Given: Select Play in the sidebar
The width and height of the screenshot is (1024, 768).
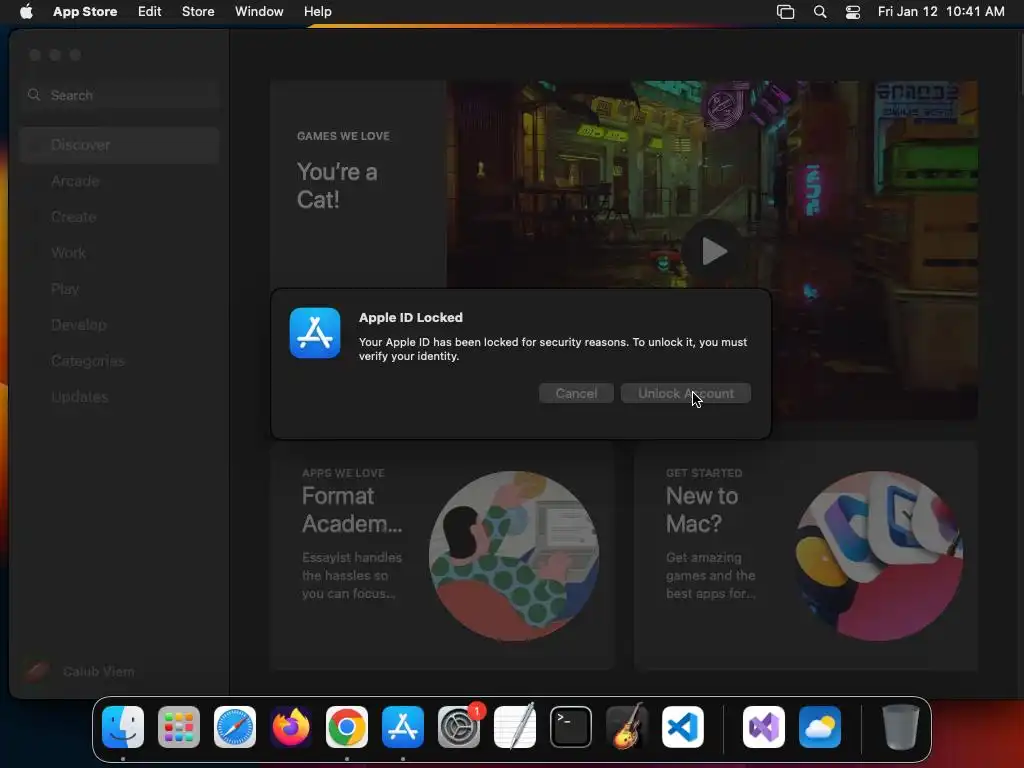Looking at the screenshot, I should [x=120, y=289].
